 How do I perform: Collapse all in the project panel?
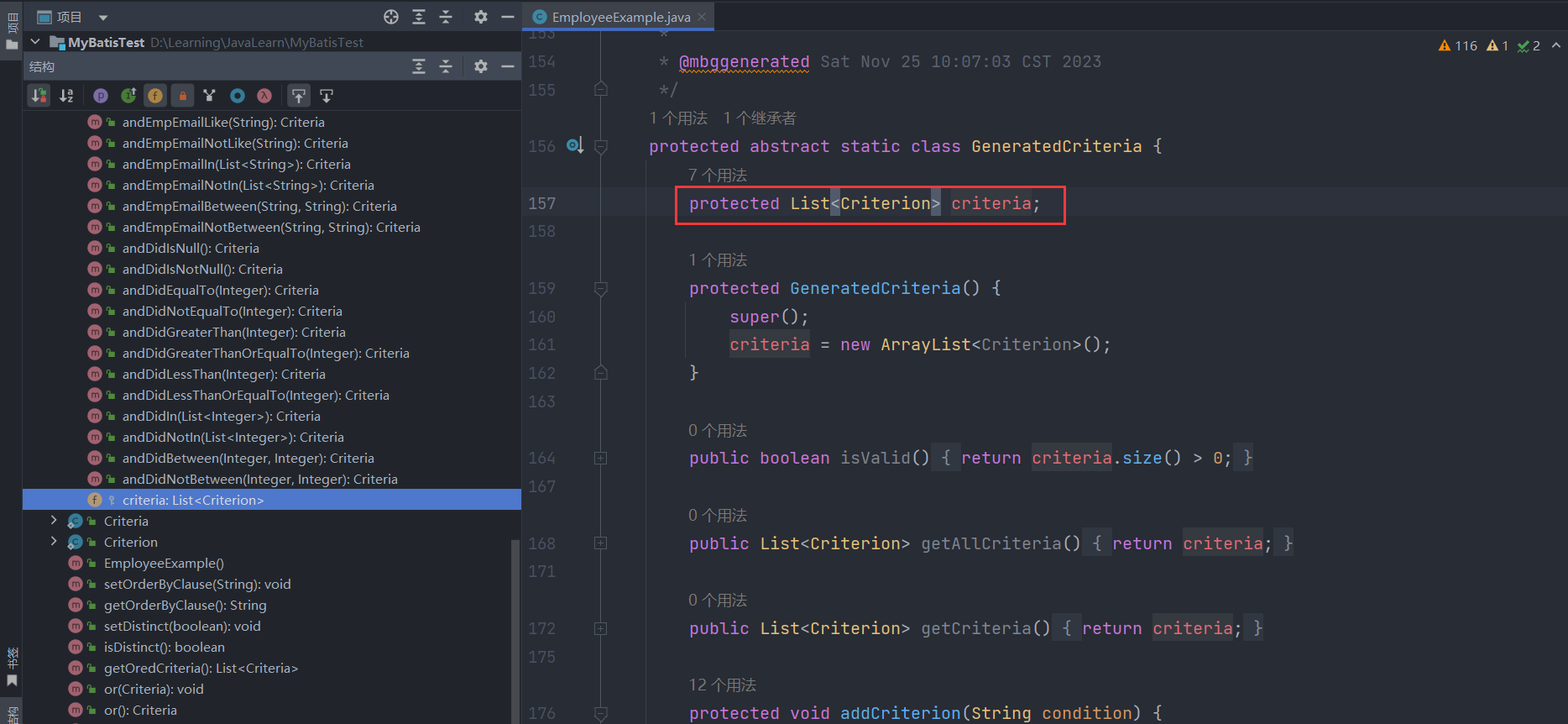446,17
